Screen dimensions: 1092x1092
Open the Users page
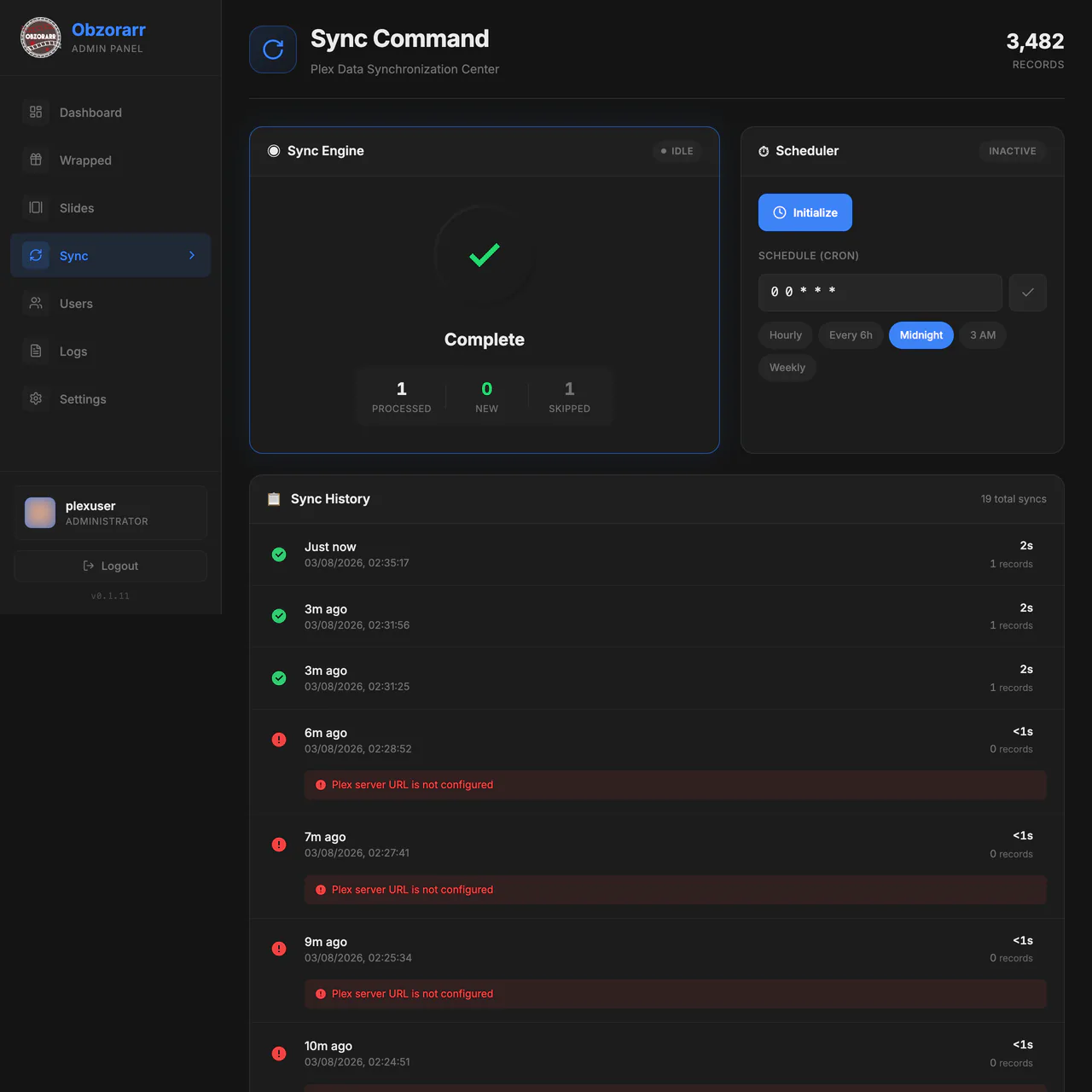click(111, 303)
